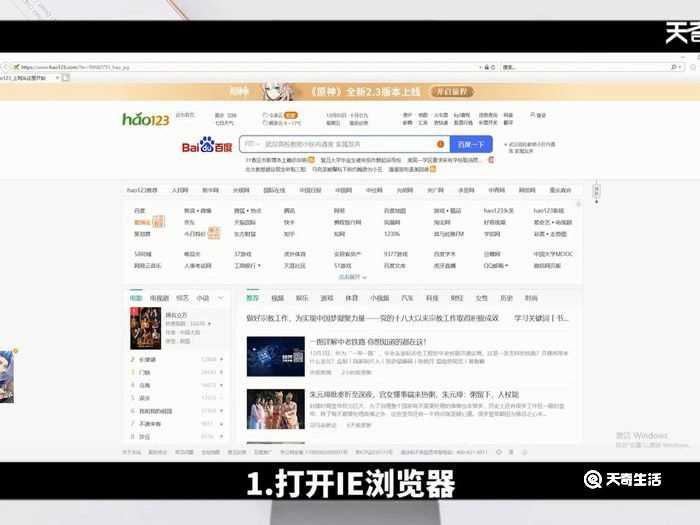Select the 科技 news tab
Image resolution: width=700 pixels, height=525 pixels.
coord(432,298)
